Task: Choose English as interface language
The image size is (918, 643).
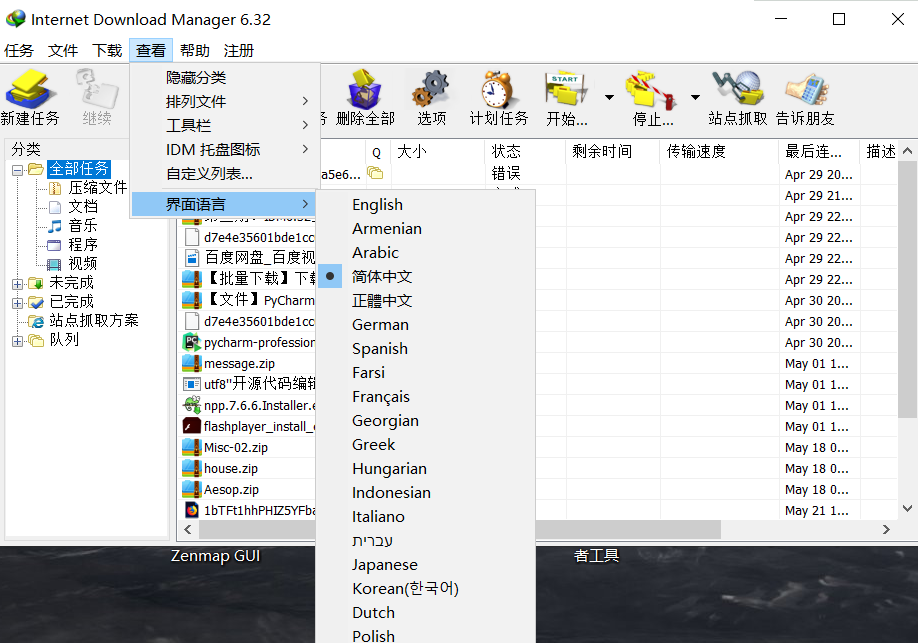Action: pyautogui.click(x=377, y=205)
